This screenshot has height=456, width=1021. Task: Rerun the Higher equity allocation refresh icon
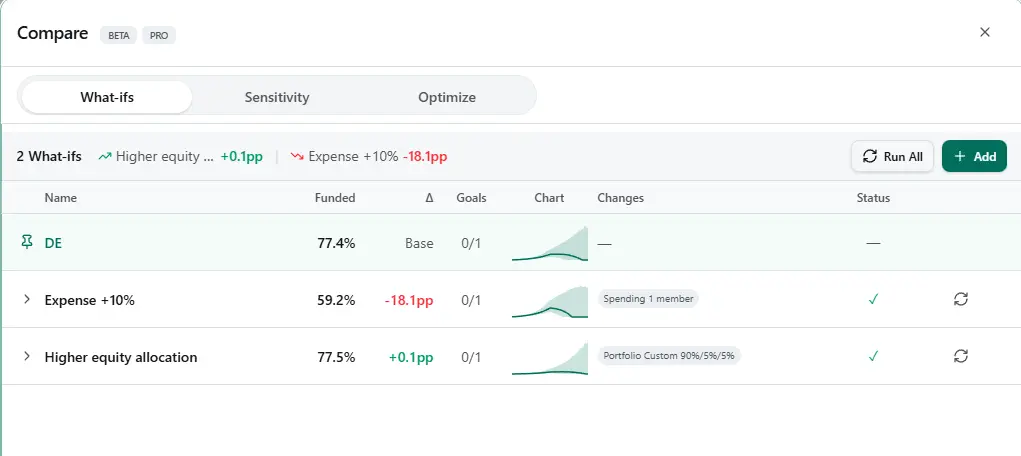coord(961,356)
